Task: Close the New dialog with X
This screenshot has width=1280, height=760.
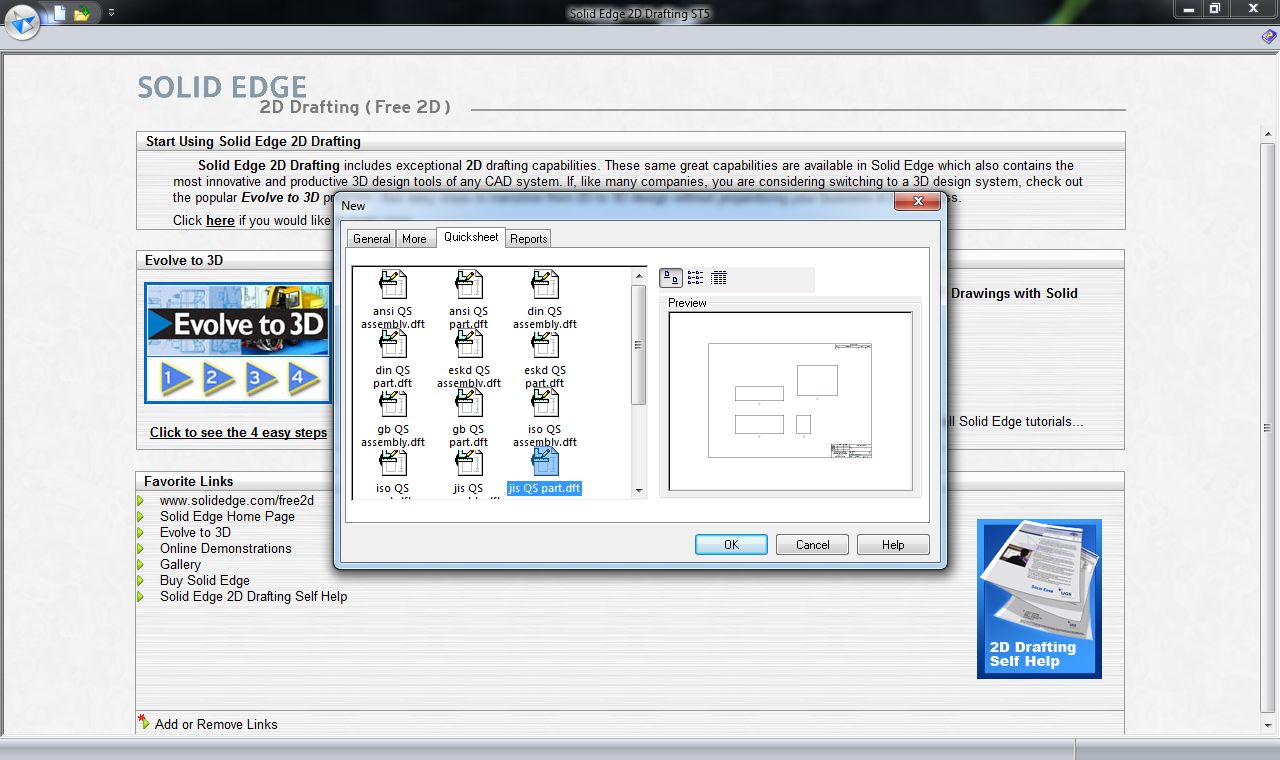Action: pyautogui.click(x=916, y=202)
